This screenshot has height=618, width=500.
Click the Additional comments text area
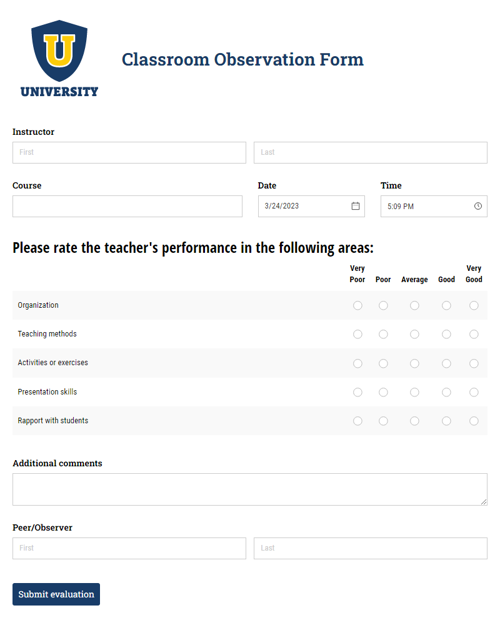pos(250,489)
